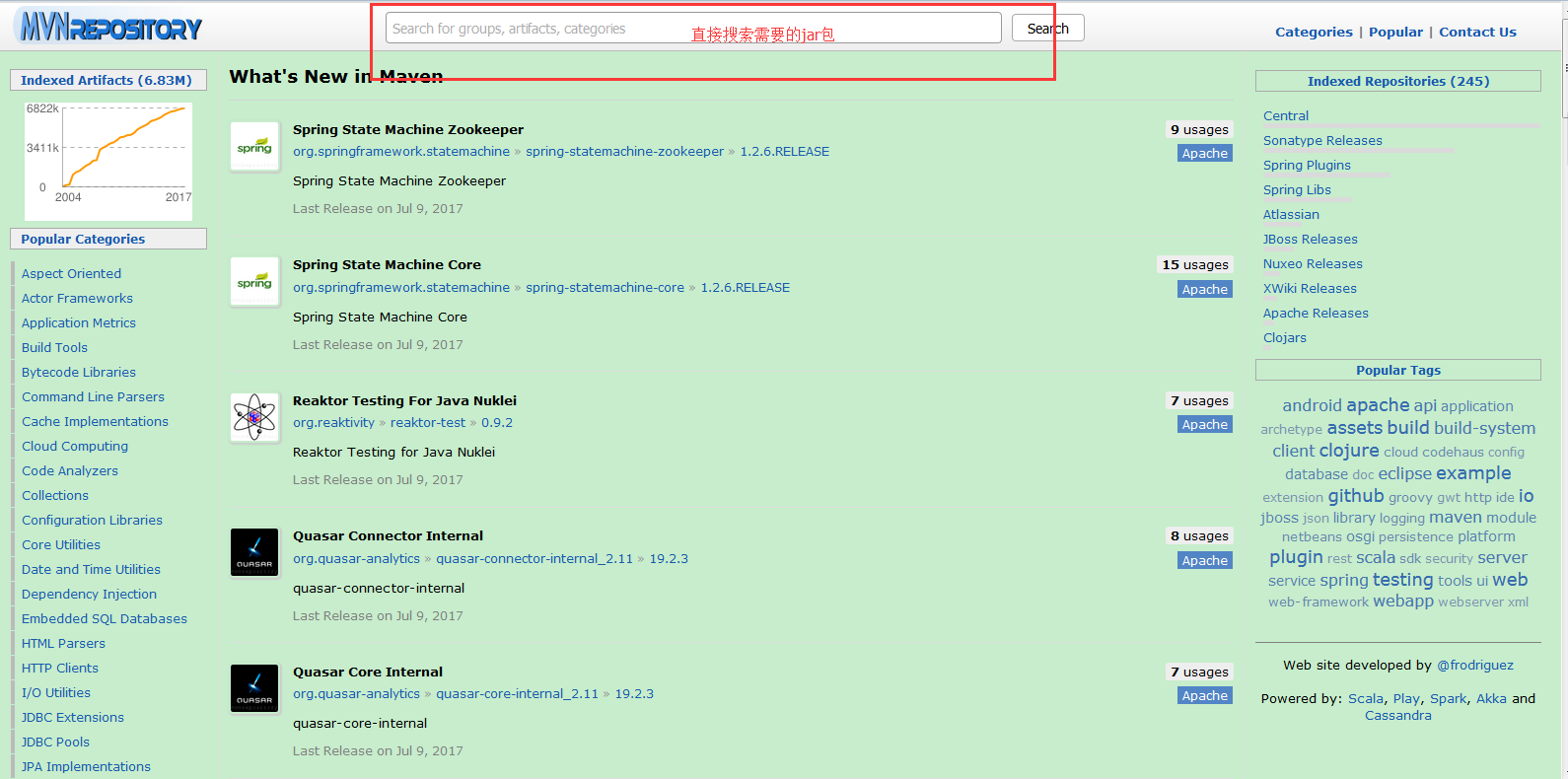Open Build Tools category
This screenshot has height=779, width=1568.
point(54,347)
